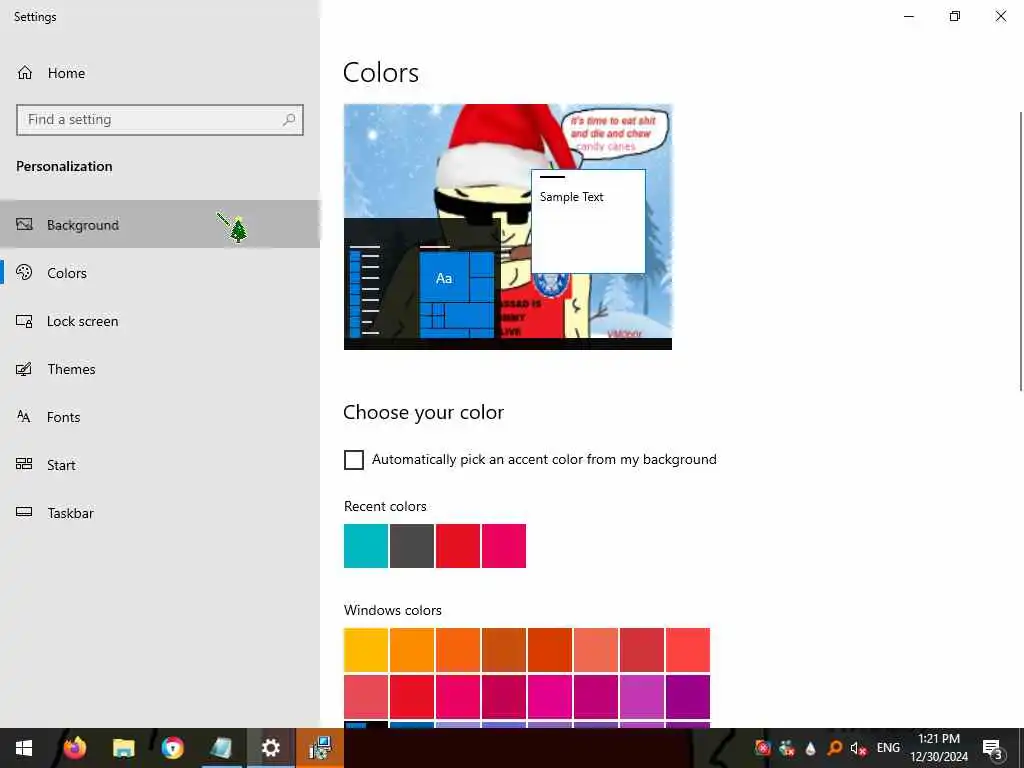Click the orange magnifier tray icon
Viewport: 1024px width, 768px height.
coord(834,748)
